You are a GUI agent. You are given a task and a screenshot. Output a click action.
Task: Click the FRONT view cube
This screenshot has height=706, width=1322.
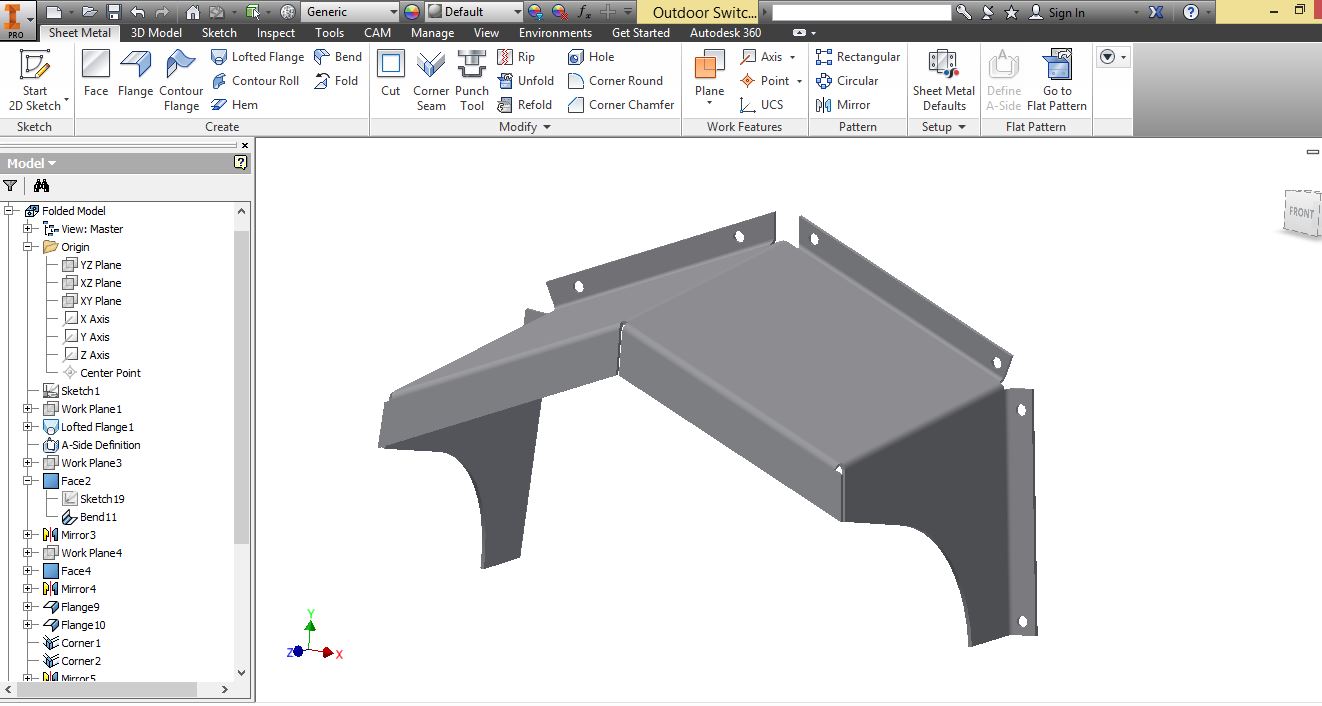(1300, 213)
